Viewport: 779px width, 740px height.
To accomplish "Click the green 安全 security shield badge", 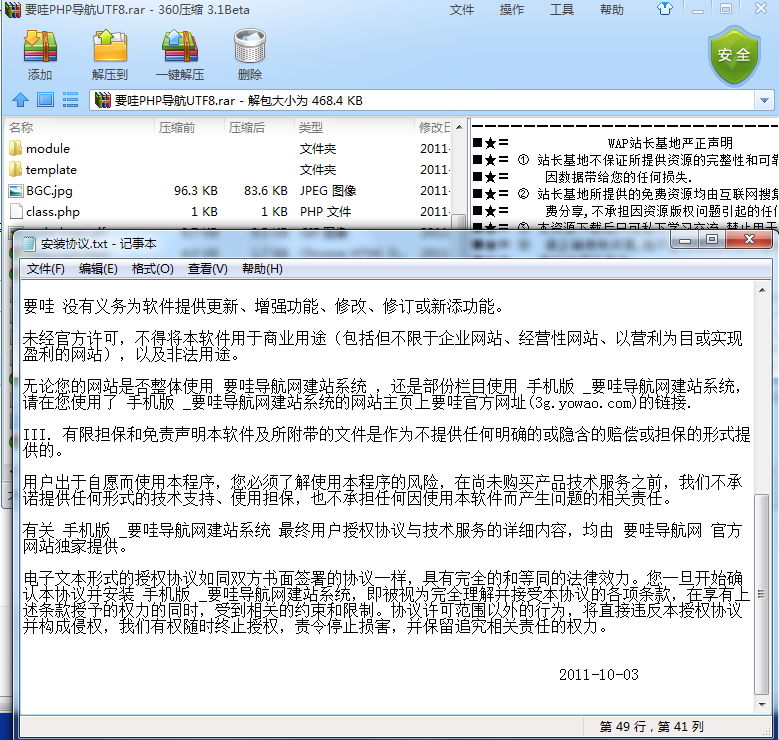I will tap(735, 55).
